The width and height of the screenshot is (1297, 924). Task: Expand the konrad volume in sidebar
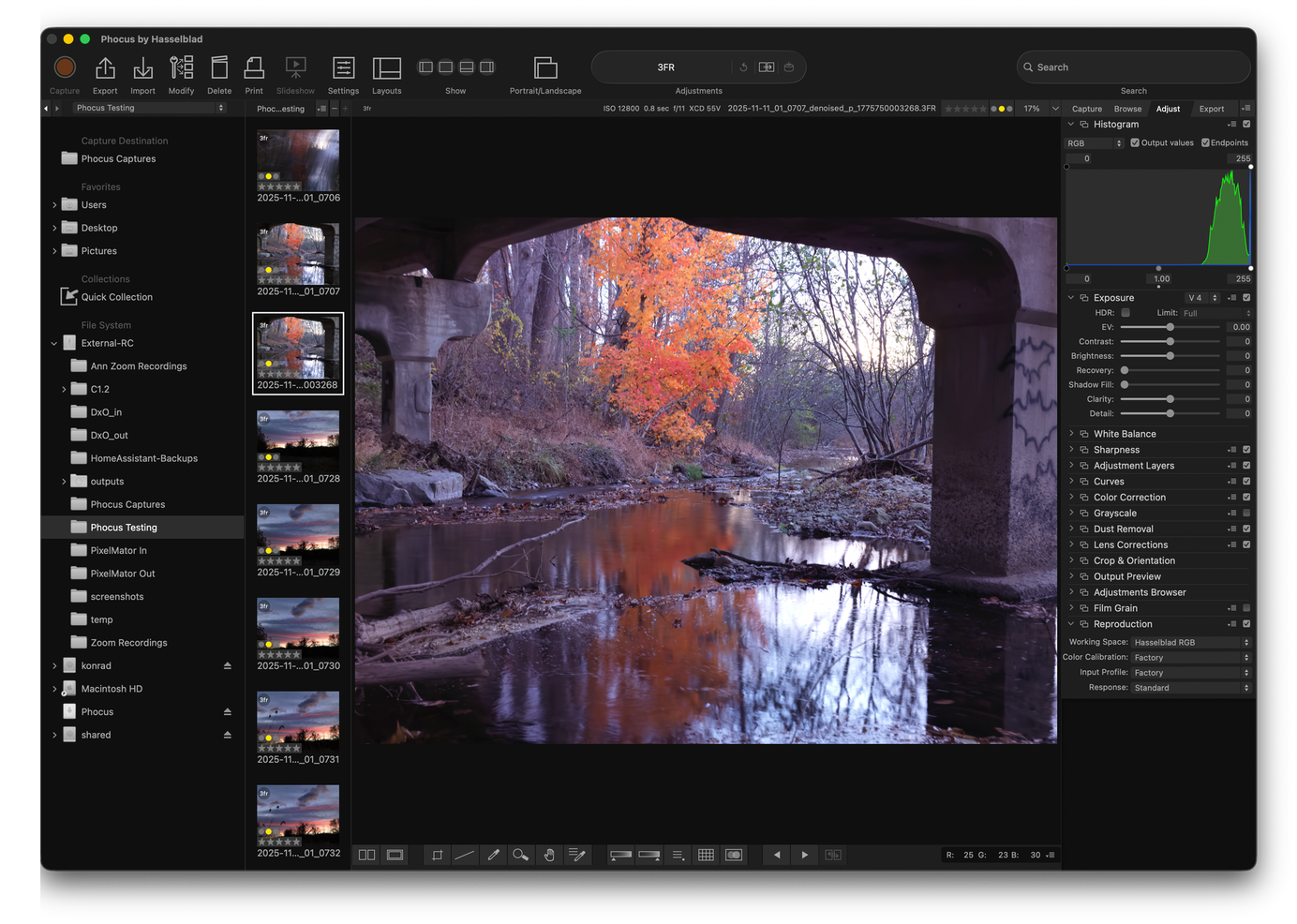tap(54, 666)
